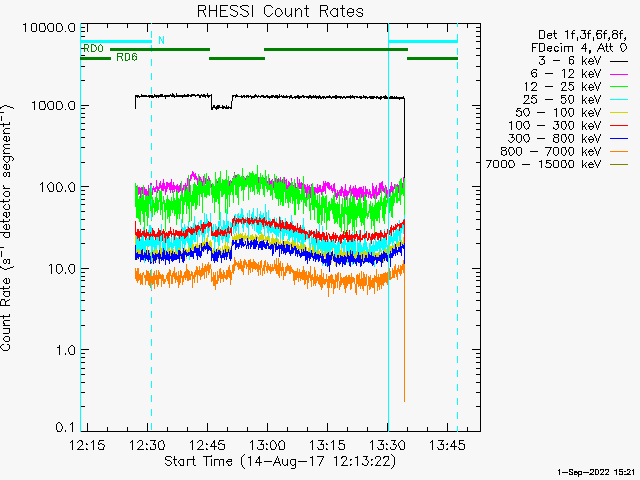Click the 1000.0 y-axis label
640x480 pixels.
(x=53, y=106)
